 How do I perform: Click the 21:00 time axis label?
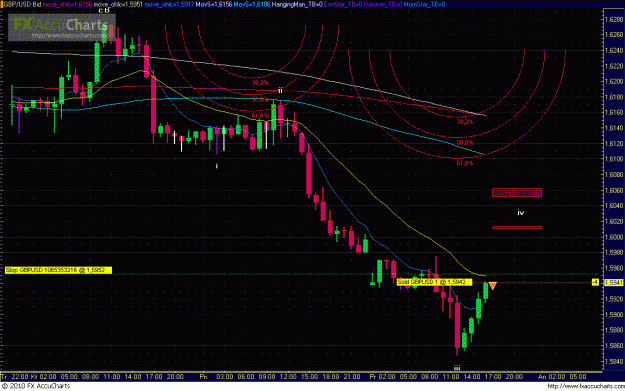tap(352, 377)
